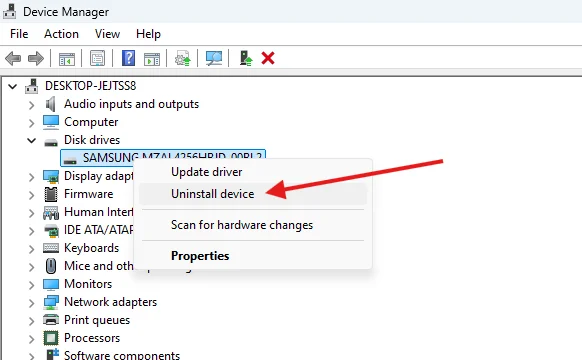Click the Network adapters category icon
Image resolution: width=582 pixels, height=360 pixels.
coord(51,302)
